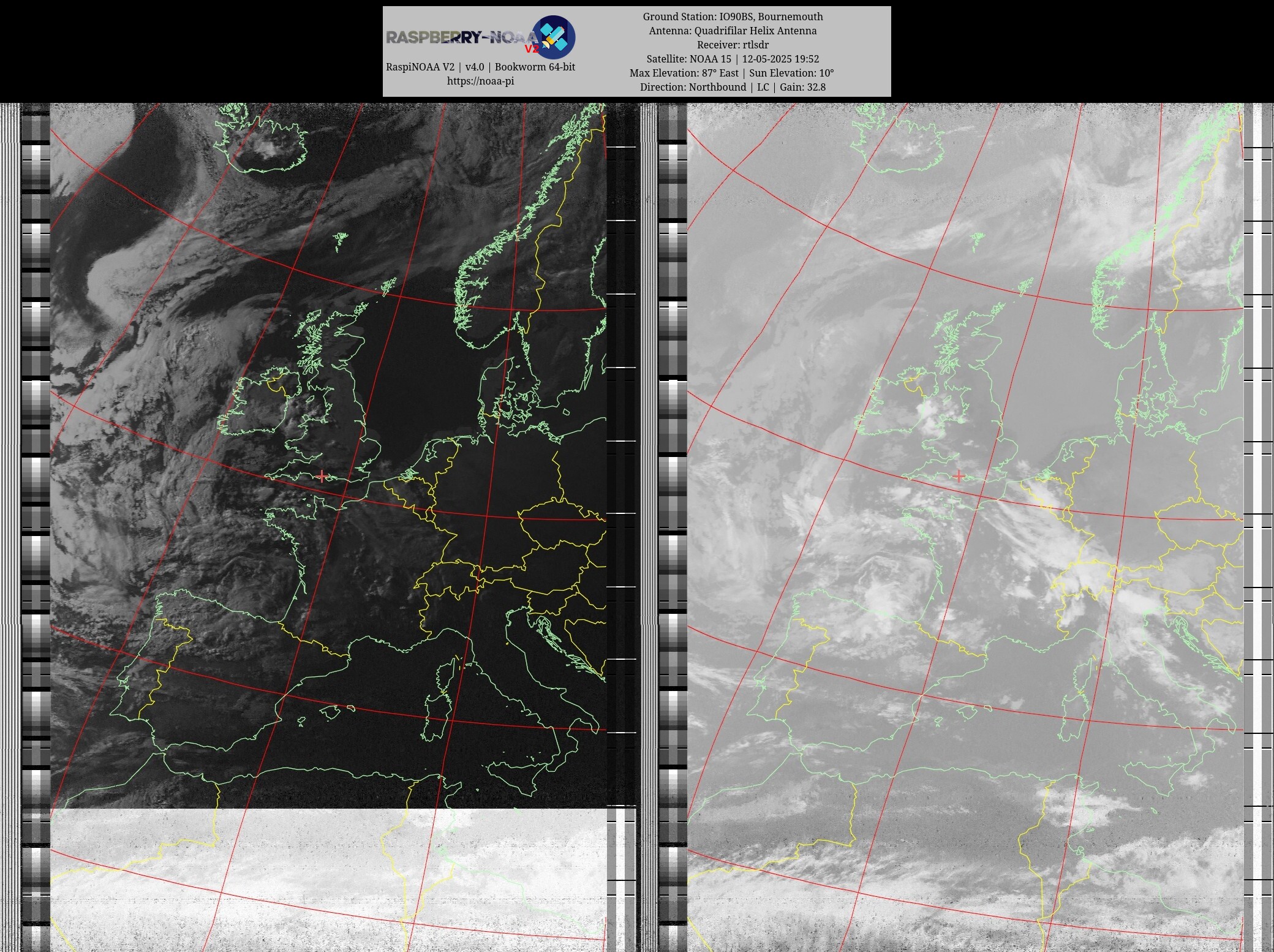
Task: Click the 'Receiver: rtlsdr' text
Action: tap(733, 45)
